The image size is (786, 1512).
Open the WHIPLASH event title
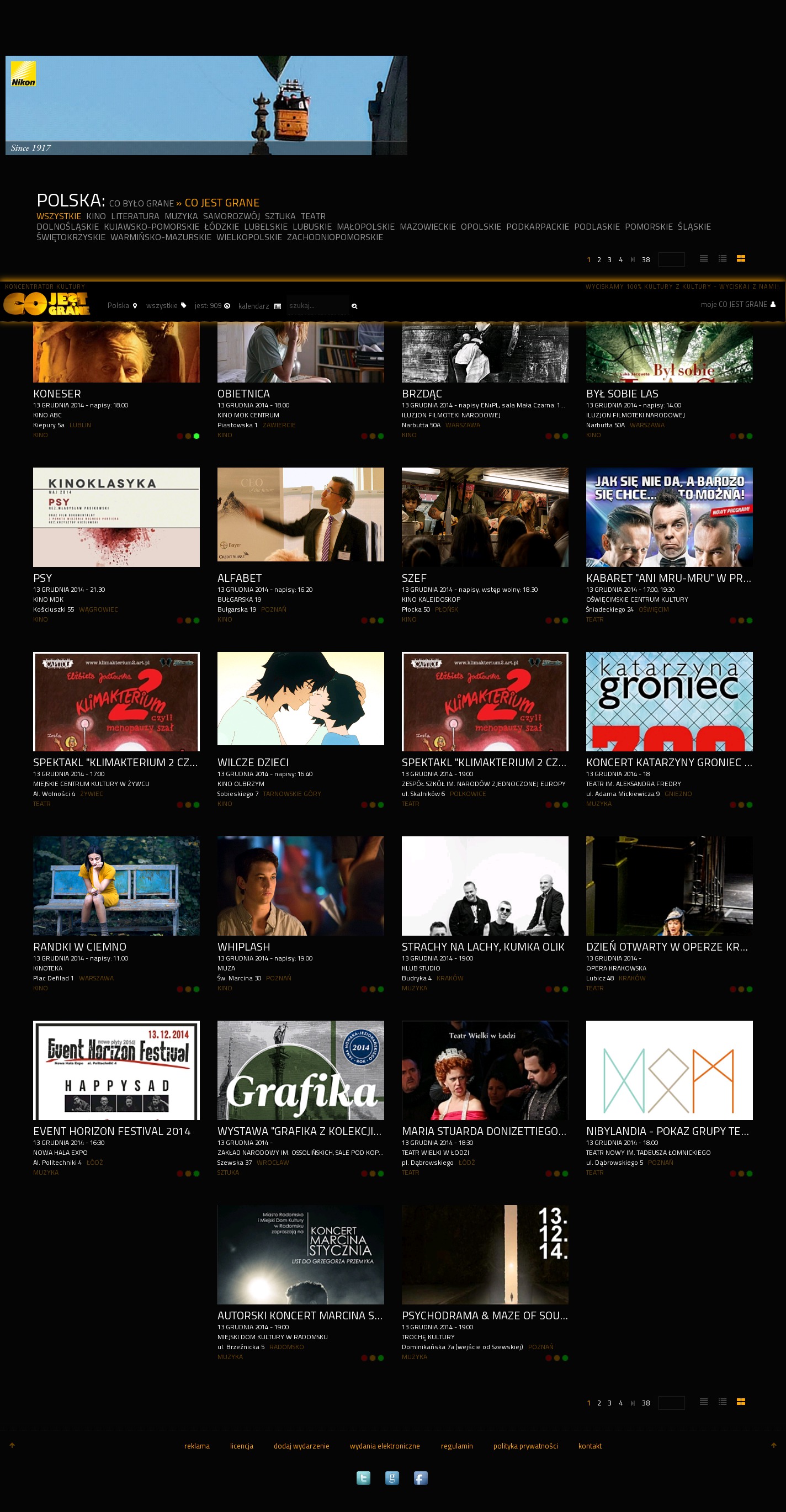point(243,947)
